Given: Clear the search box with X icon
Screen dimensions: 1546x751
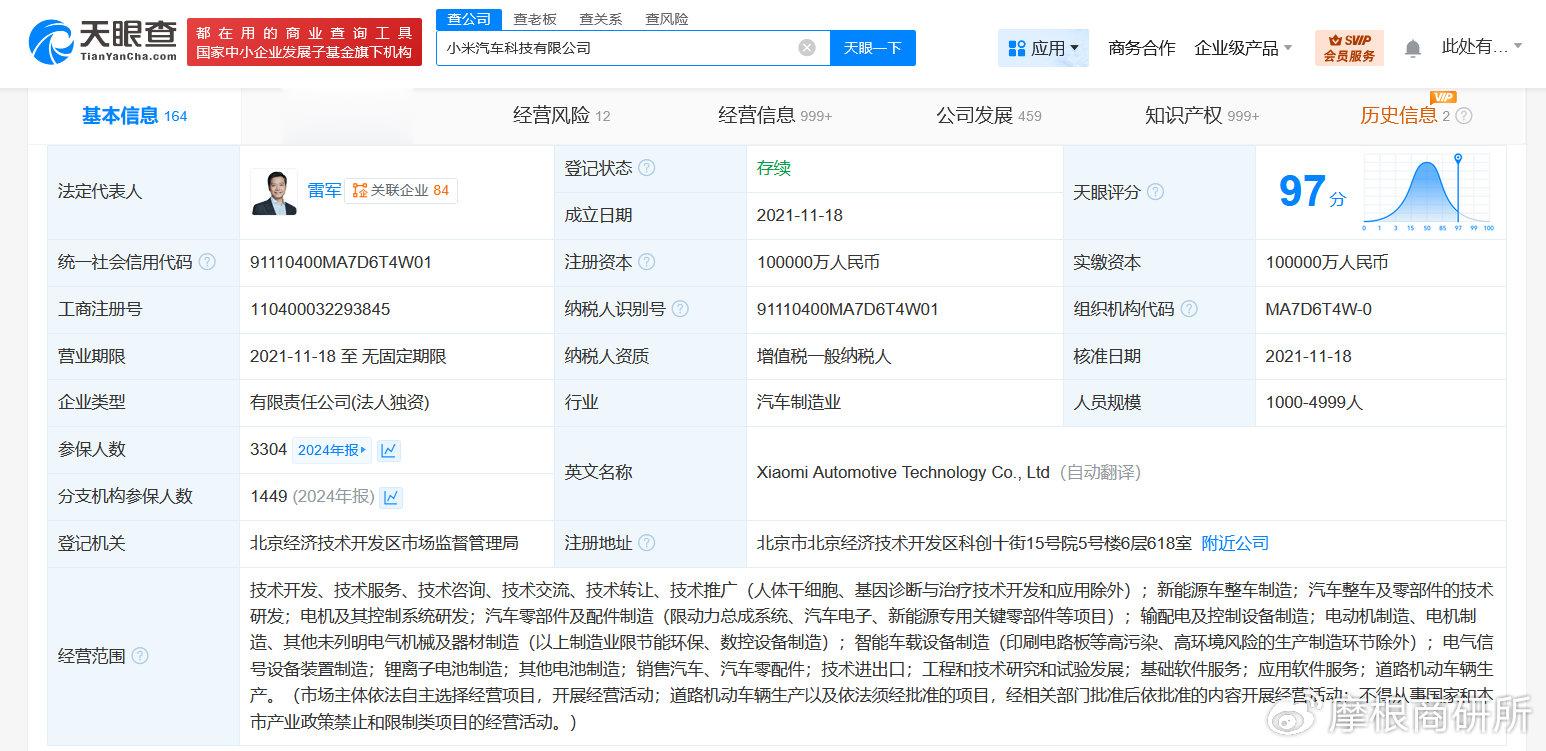Looking at the screenshot, I should pos(807,48).
